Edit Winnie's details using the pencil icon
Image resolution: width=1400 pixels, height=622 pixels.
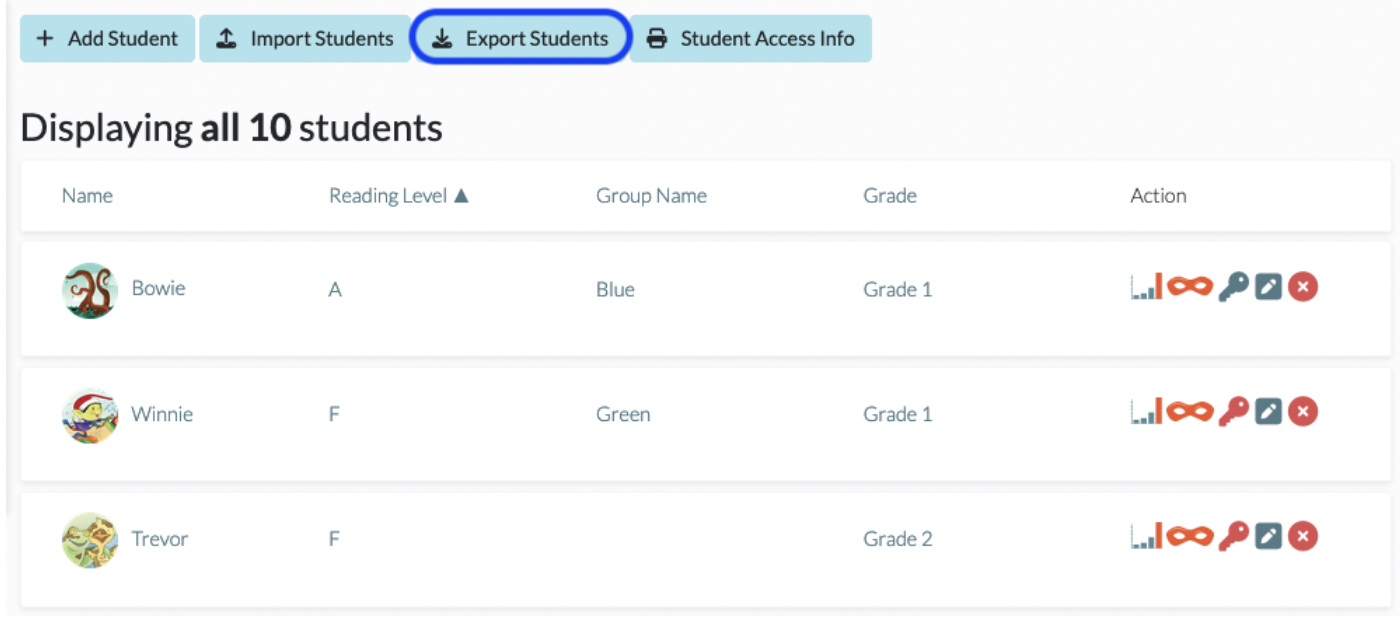[1268, 411]
